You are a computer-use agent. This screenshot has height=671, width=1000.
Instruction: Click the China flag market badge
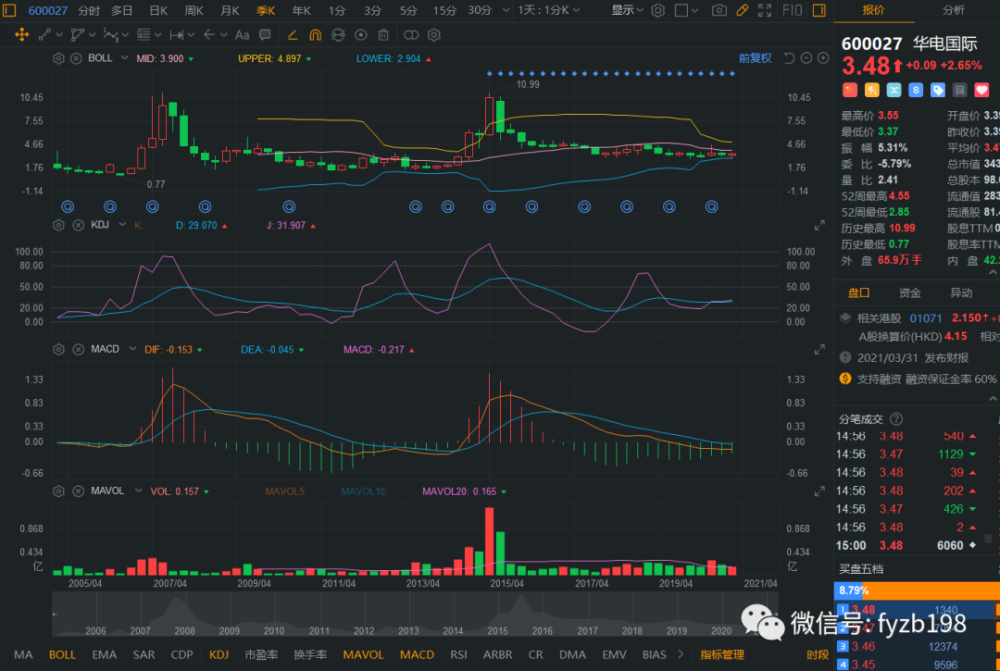[849, 90]
